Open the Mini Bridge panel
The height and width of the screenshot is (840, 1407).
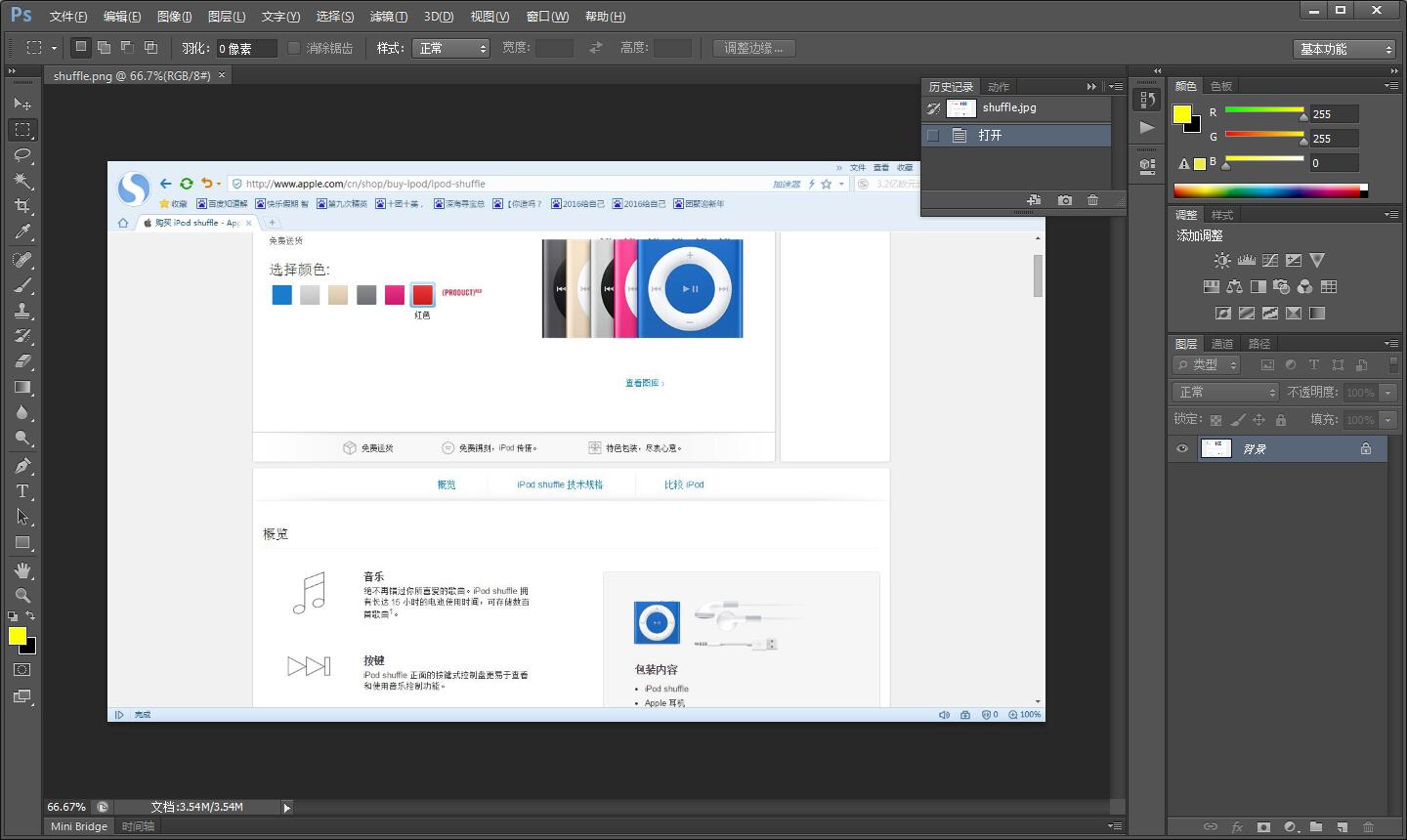pyautogui.click(x=79, y=826)
